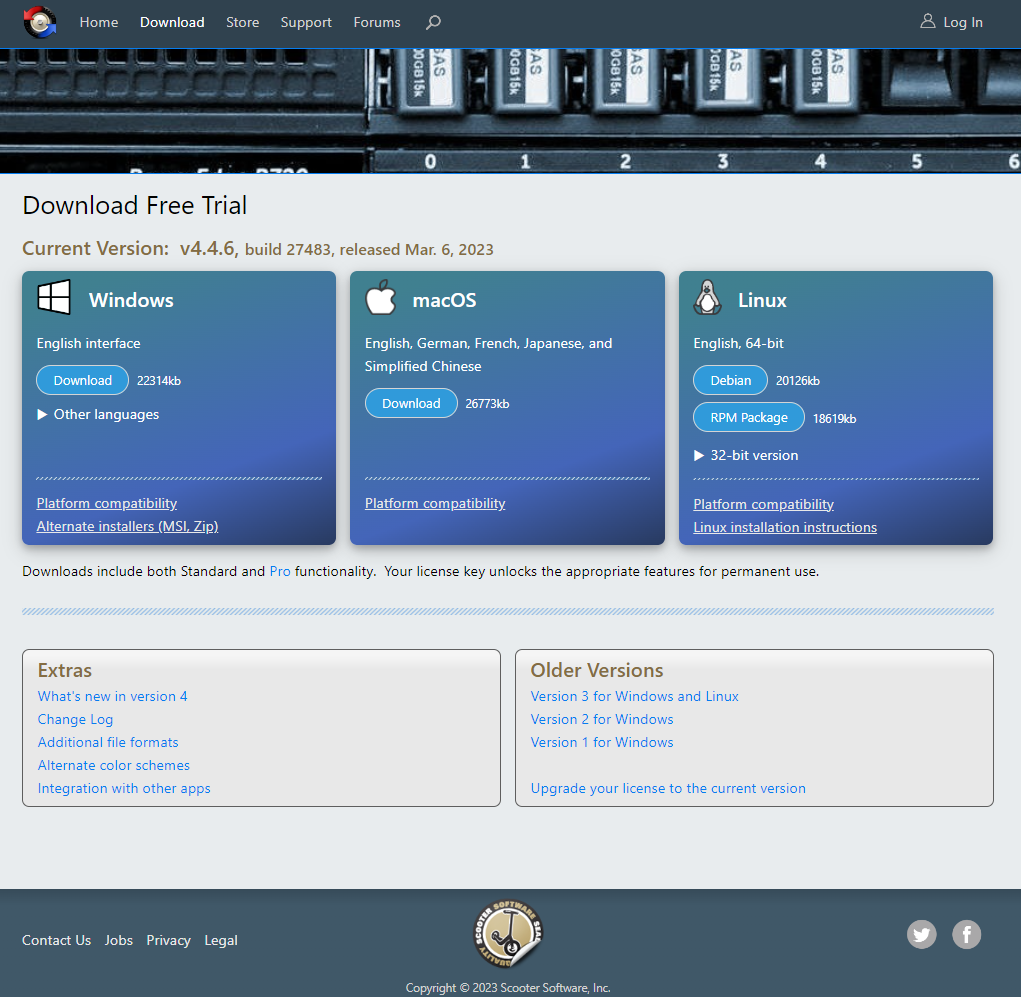Expand the 32-bit version section
Viewport: 1021px width, 997px height.
[x=746, y=455]
